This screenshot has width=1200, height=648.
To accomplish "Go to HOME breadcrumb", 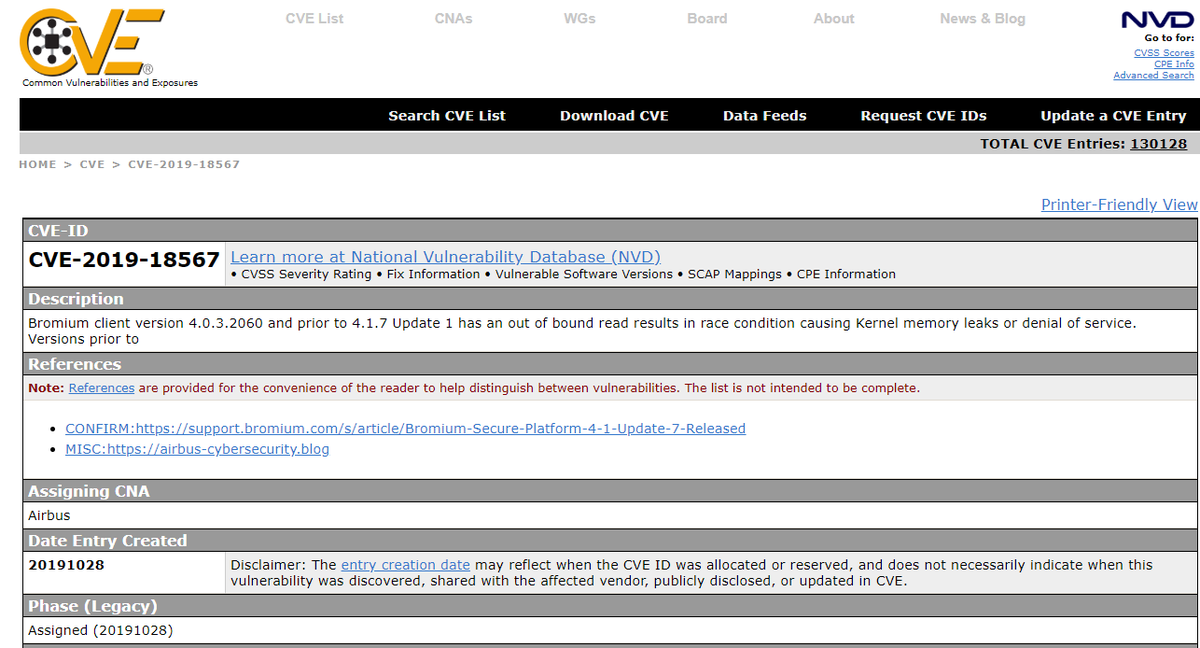I will 37,164.
